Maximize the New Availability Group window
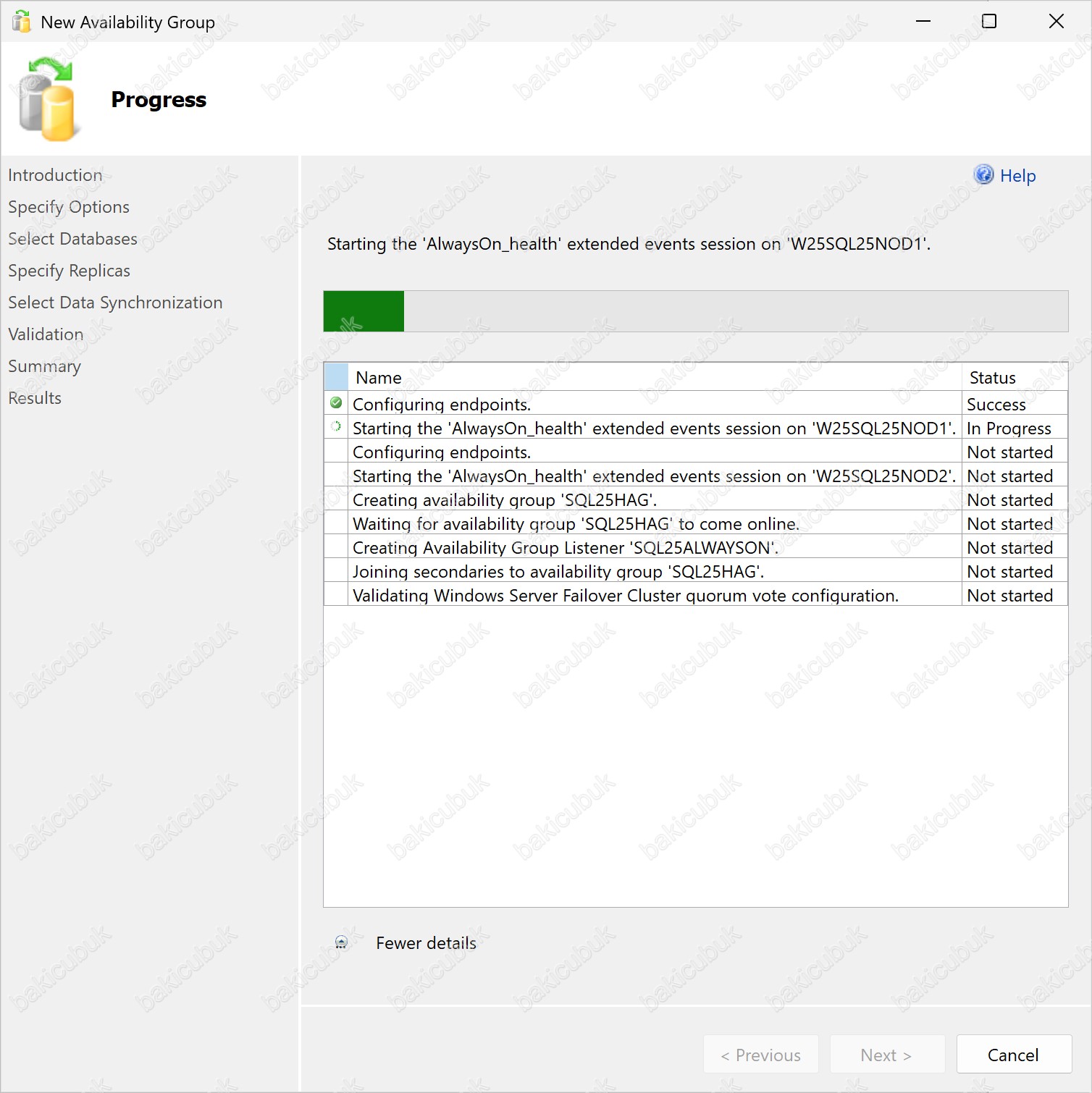 988,22
